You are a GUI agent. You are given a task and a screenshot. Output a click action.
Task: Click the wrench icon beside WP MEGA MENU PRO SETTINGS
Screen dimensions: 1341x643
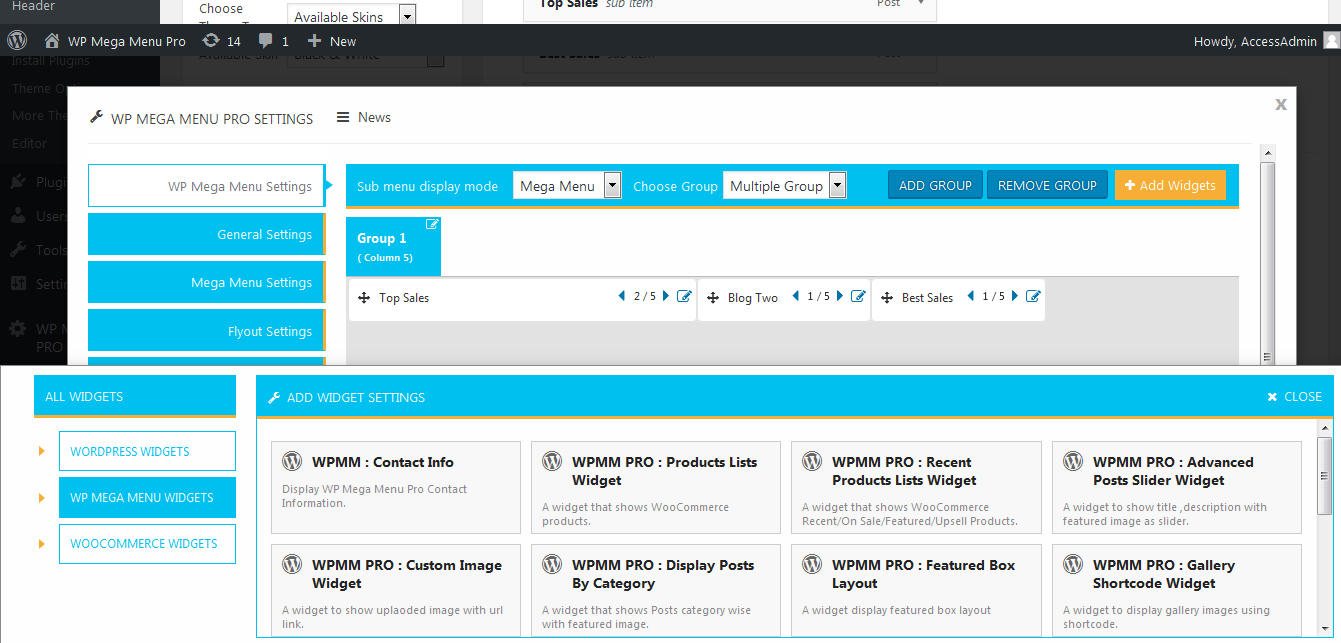pyautogui.click(x=97, y=117)
